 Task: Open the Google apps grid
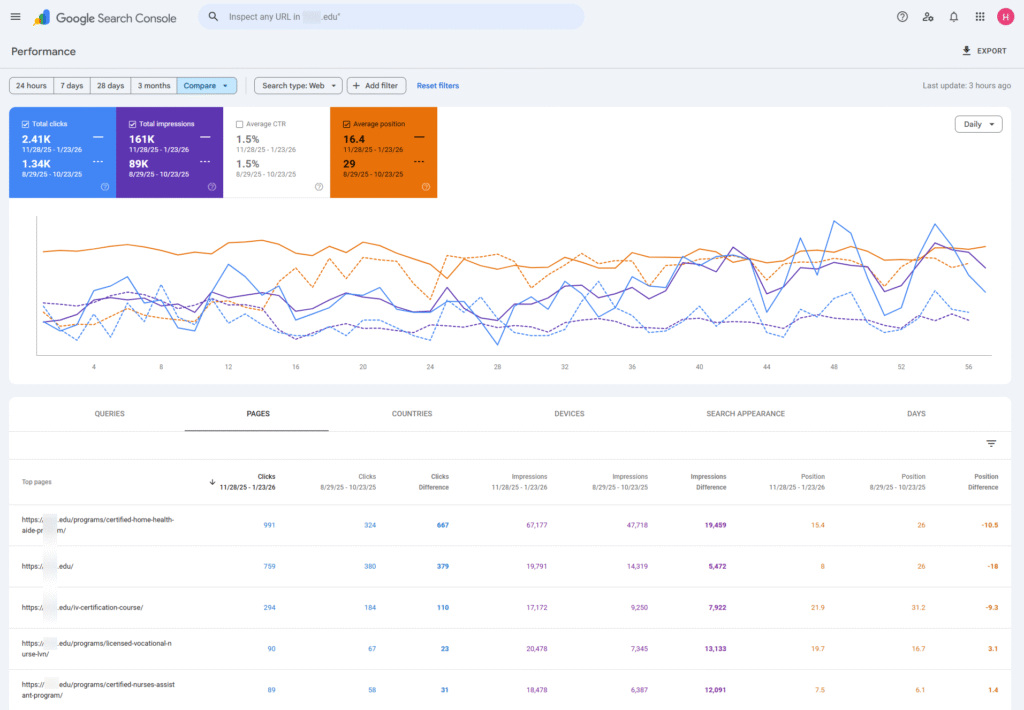[x=979, y=16]
